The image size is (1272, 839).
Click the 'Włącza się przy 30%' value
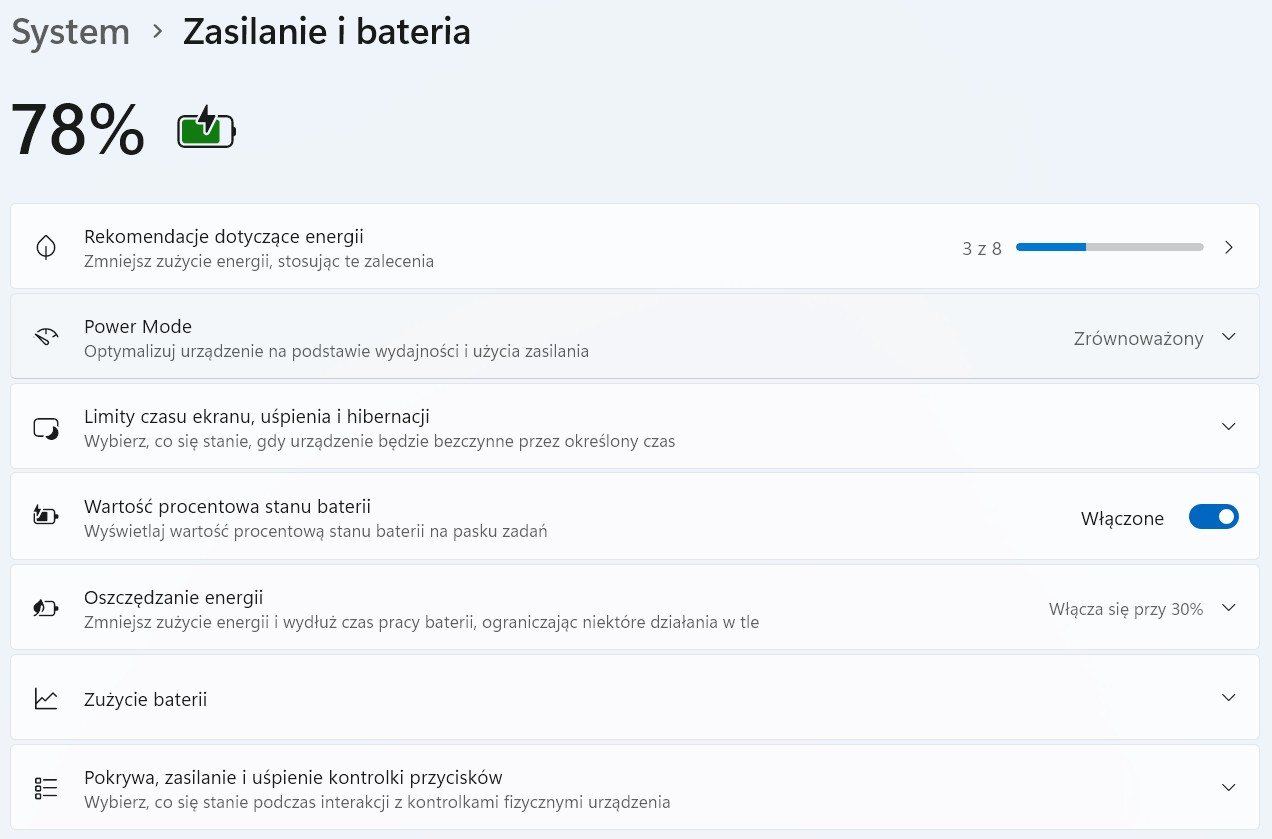click(x=1126, y=608)
